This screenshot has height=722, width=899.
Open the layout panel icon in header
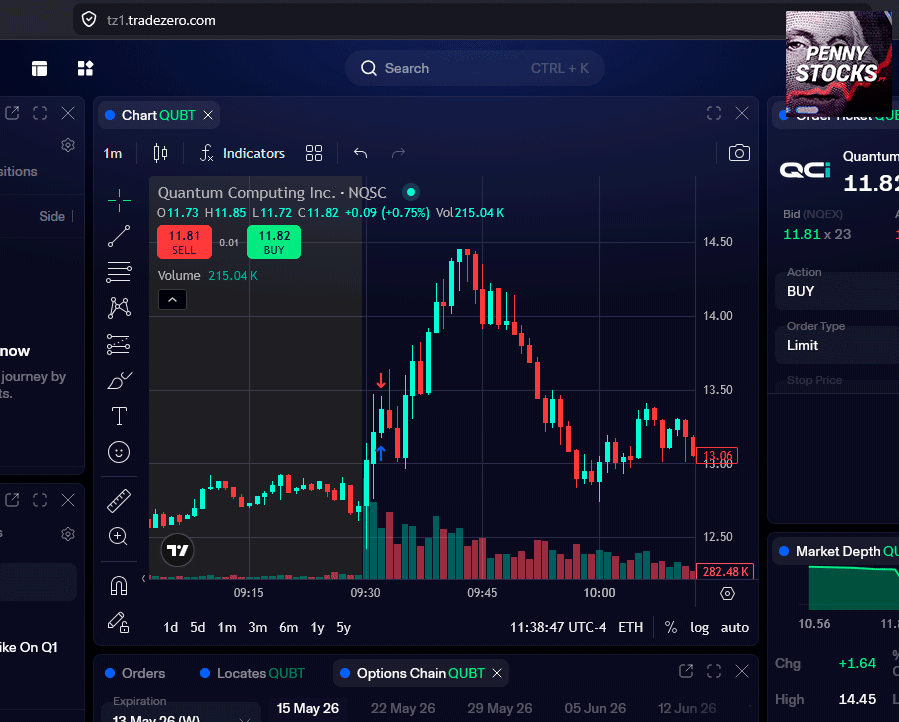click(x=40, y=68)
